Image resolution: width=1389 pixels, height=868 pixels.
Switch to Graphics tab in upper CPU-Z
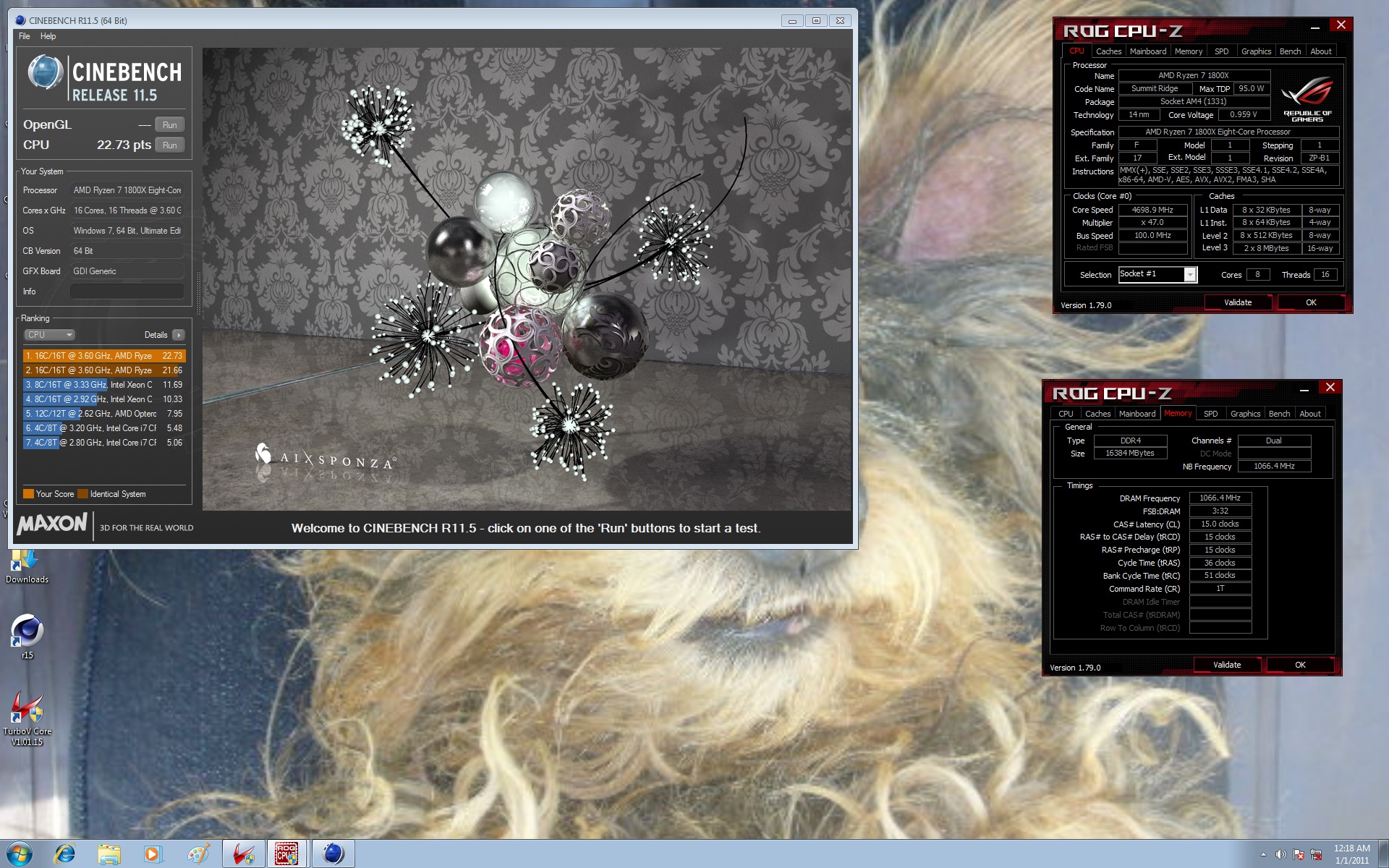1256,51
